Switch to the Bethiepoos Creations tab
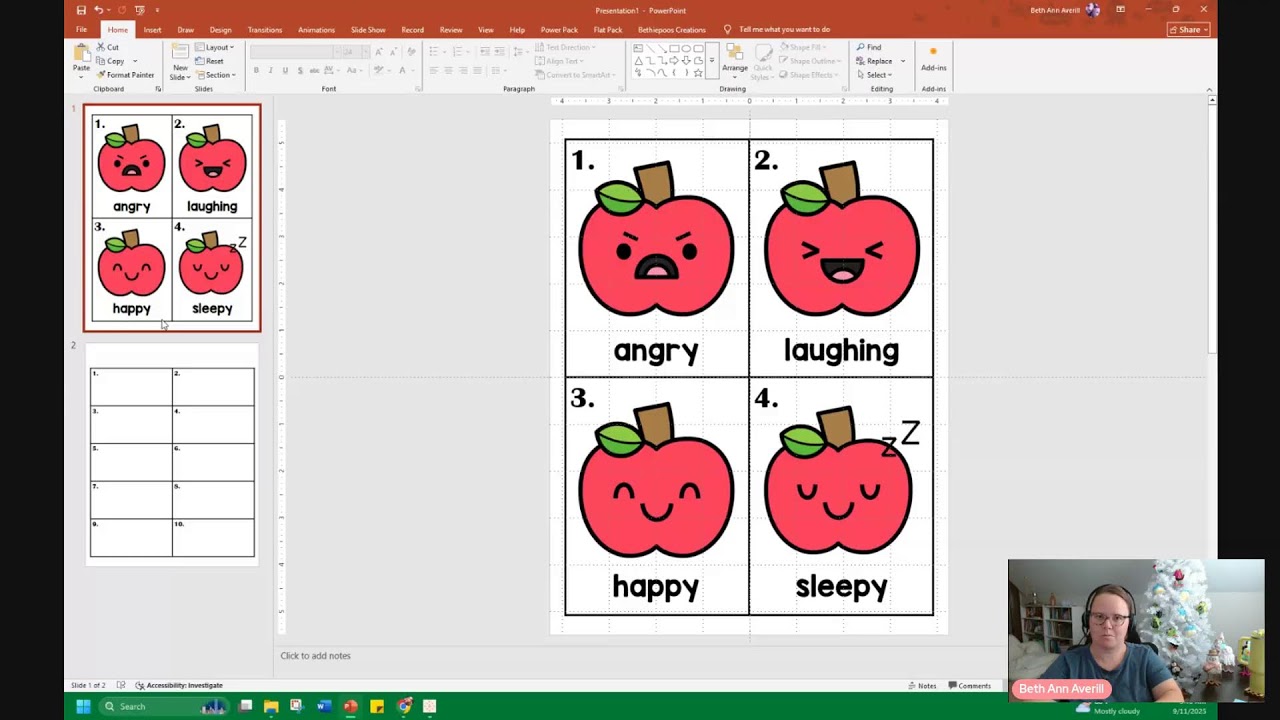The image size is (1280, 720). (x=671, y=30)
